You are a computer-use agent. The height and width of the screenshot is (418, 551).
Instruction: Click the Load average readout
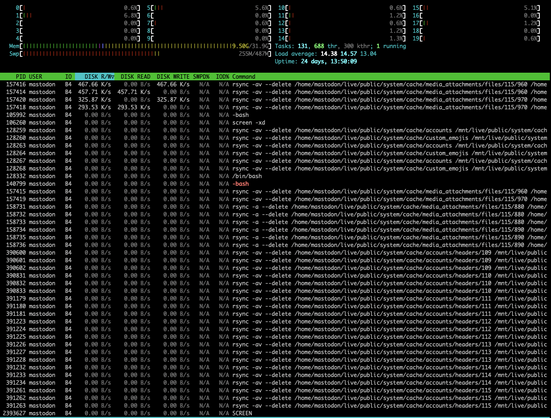(325, 54)
